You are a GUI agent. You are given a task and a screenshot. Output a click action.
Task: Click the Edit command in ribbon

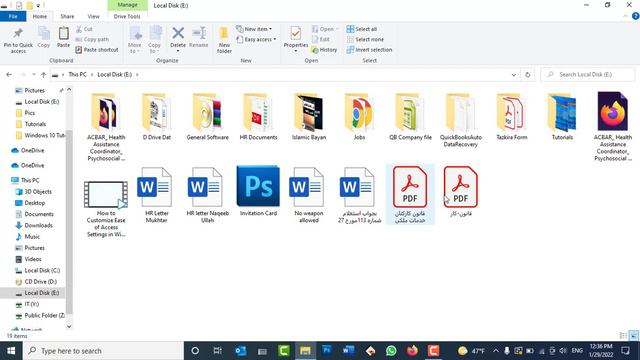point(321,39)
